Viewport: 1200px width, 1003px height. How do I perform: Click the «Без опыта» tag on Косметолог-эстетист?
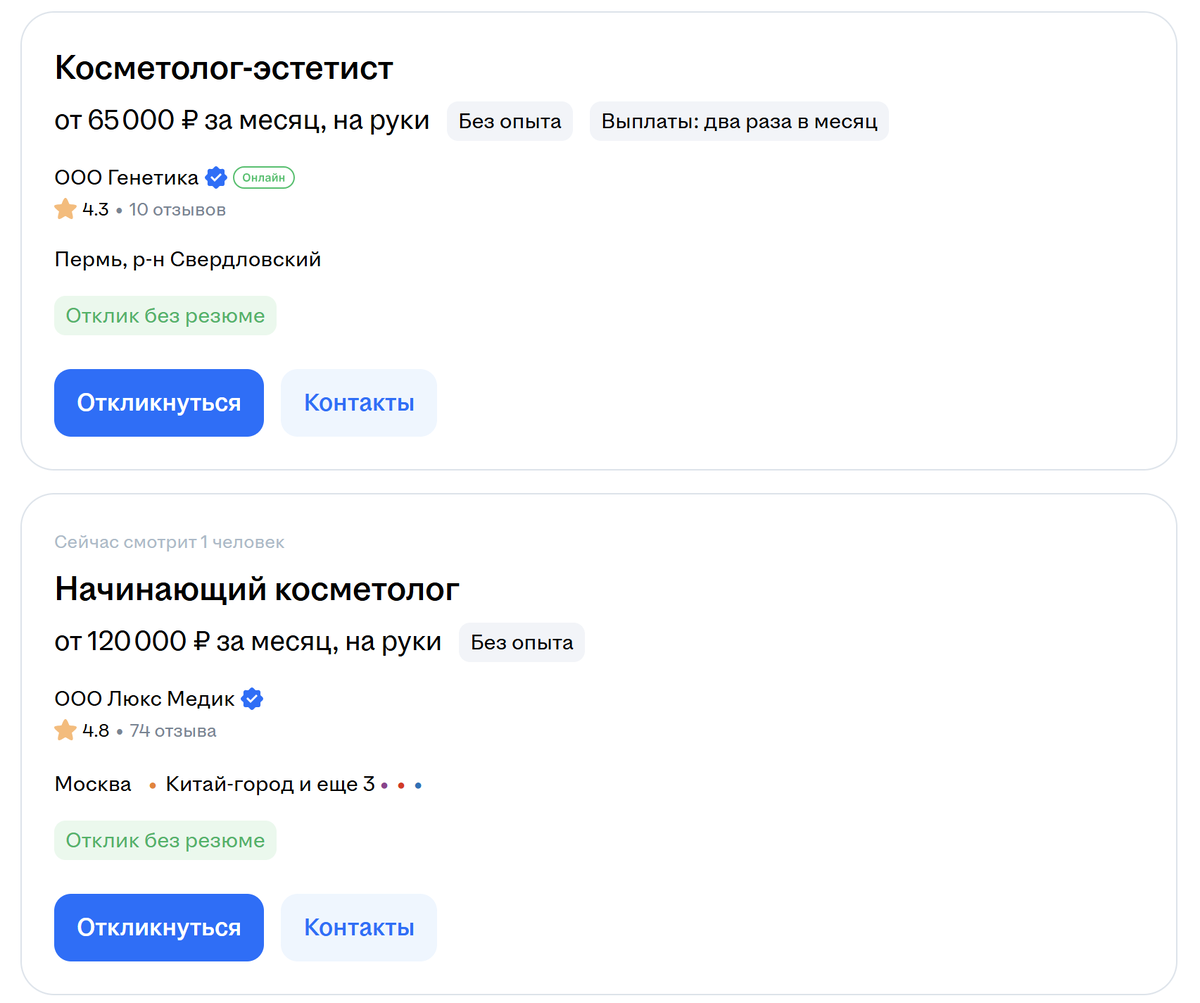(509, 120)
